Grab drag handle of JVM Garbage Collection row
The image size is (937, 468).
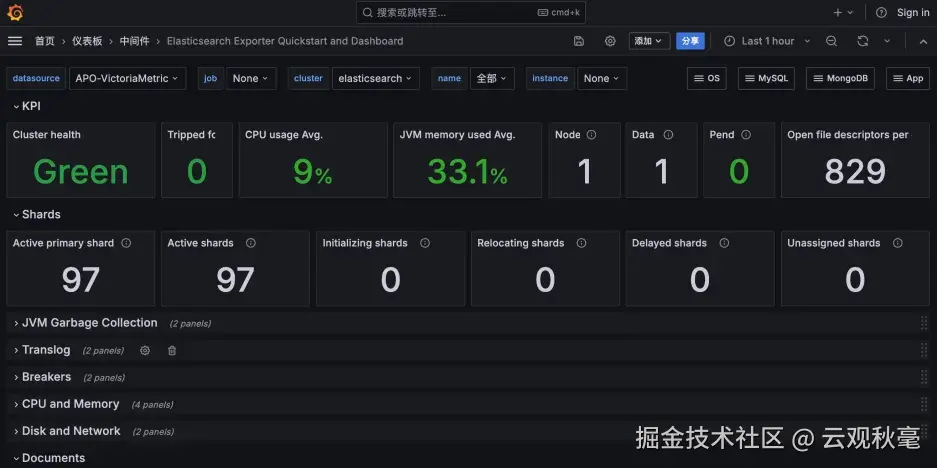pos(924,323)
